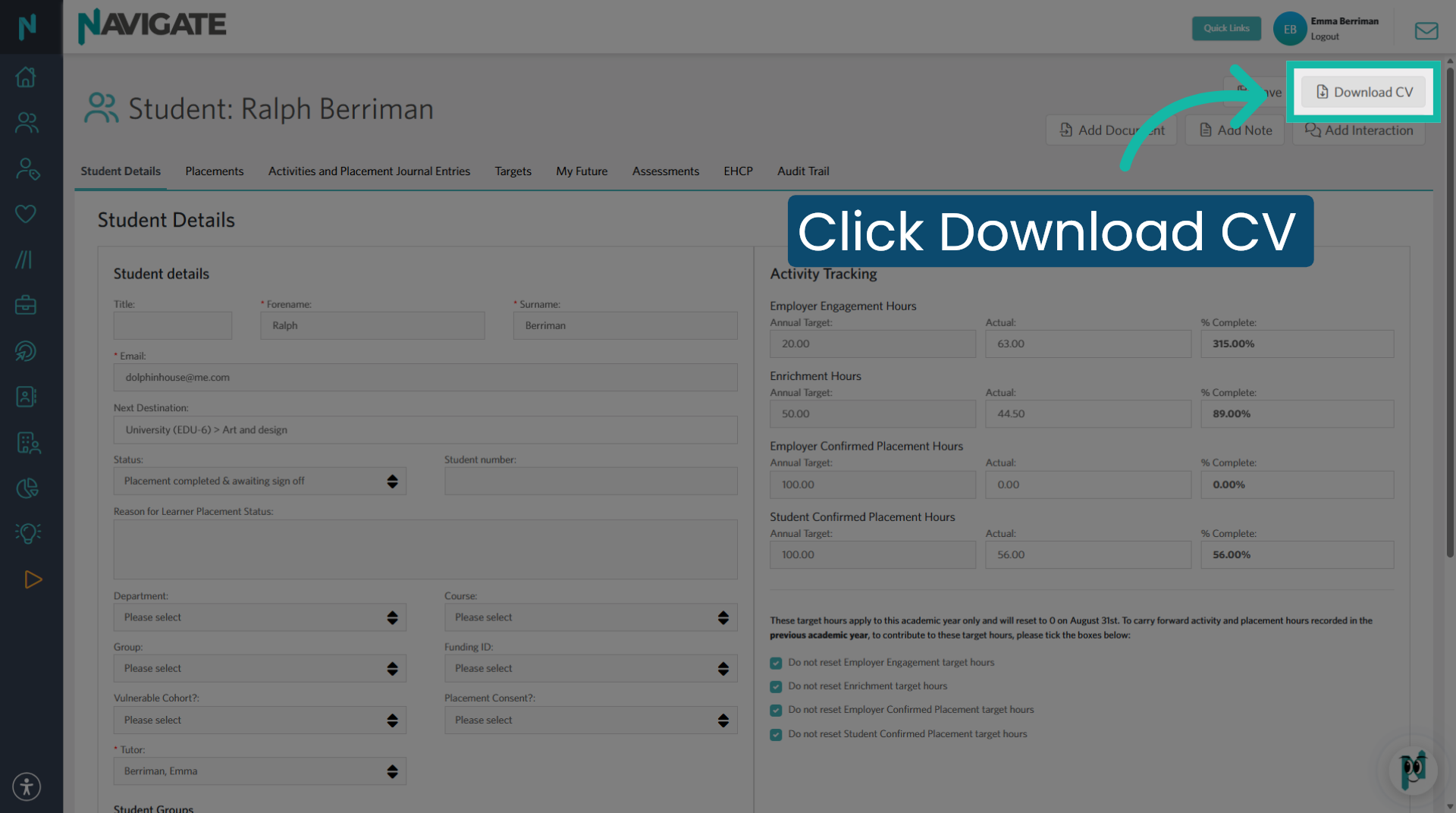Open the Status dropdown
This screenshot has height=813, width=1456.
(x=260, y=481)
